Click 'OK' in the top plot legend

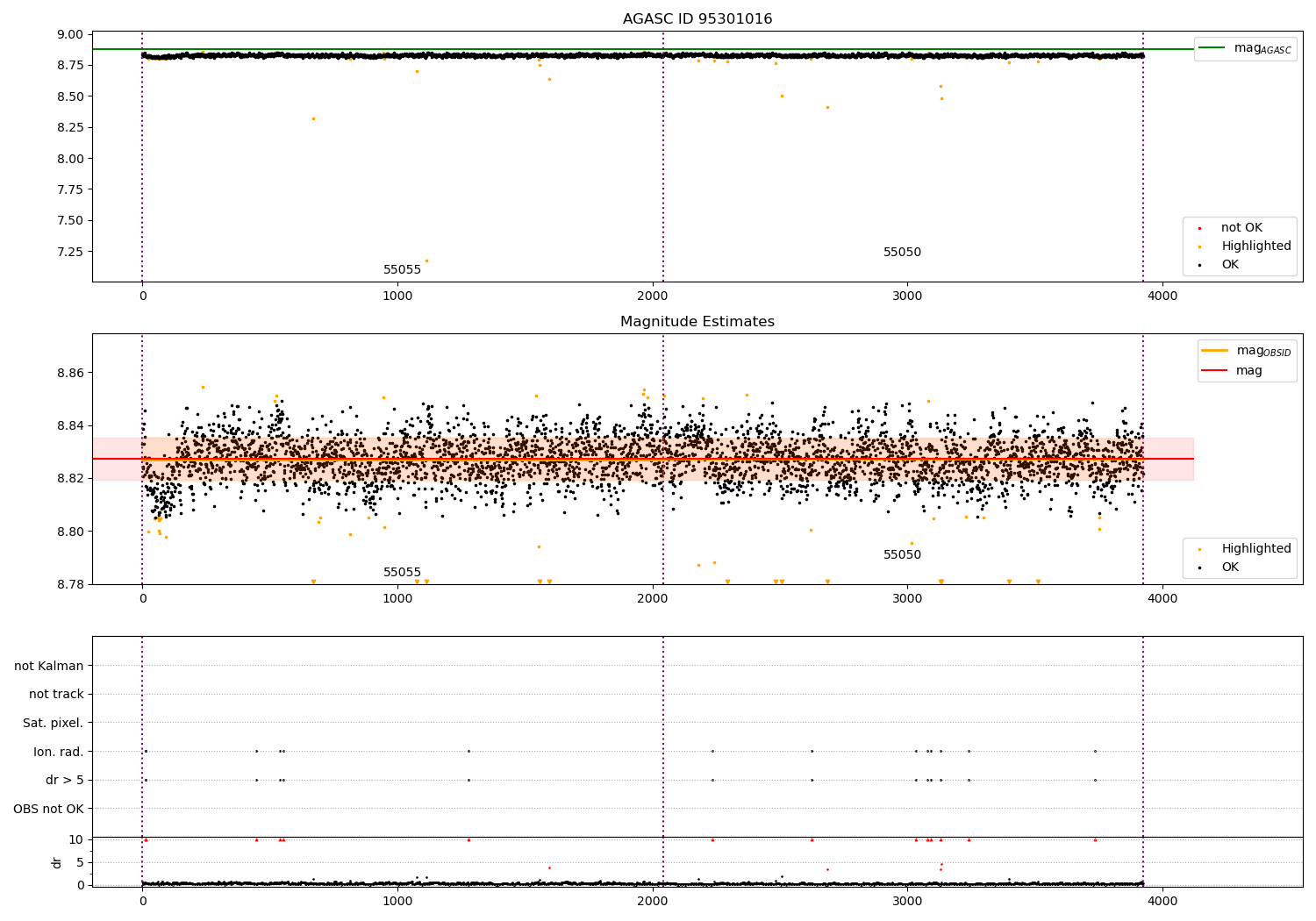[x=1230, y=265]
